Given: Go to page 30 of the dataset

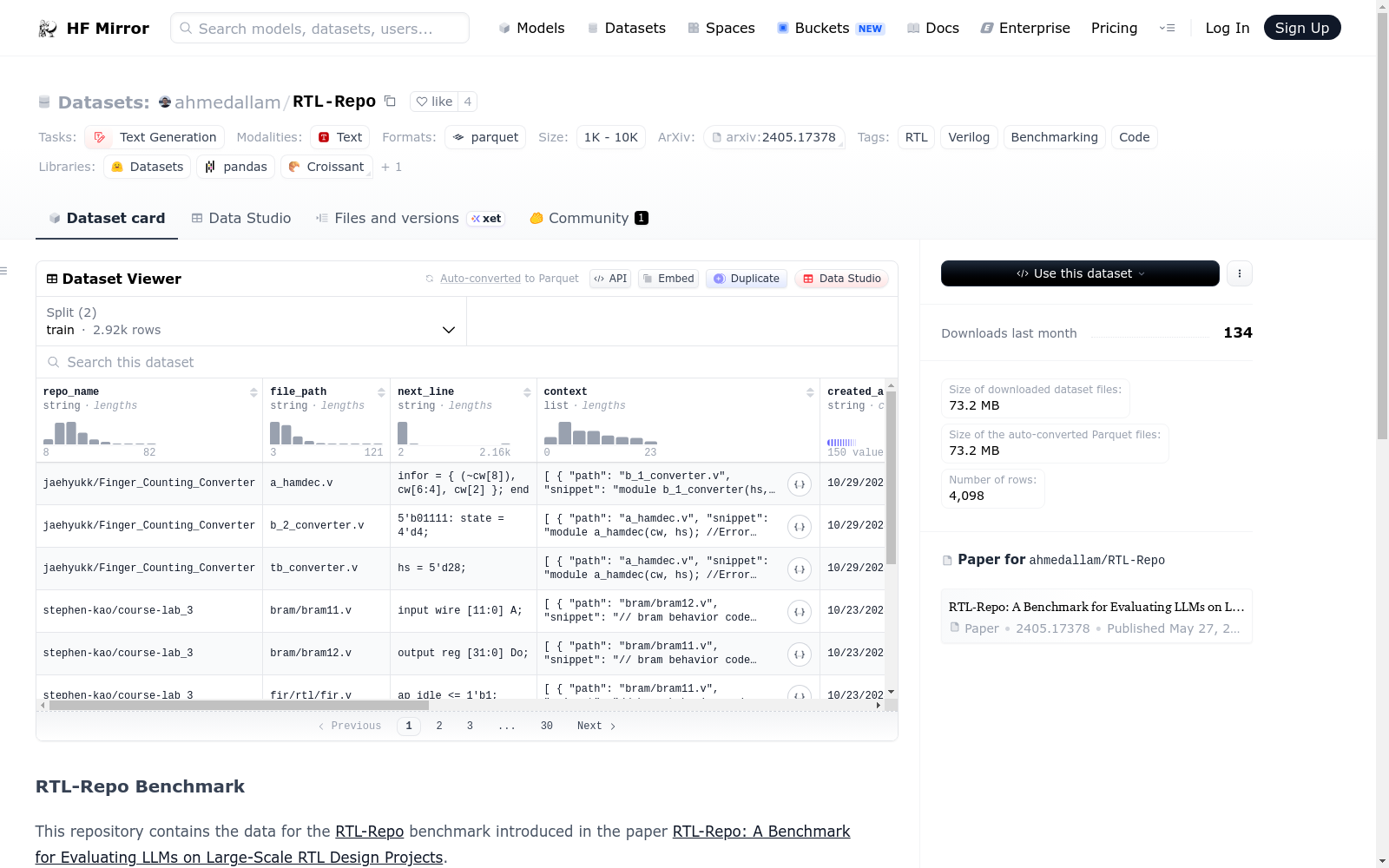Looking at the screenshot, I should pos(547,726).
